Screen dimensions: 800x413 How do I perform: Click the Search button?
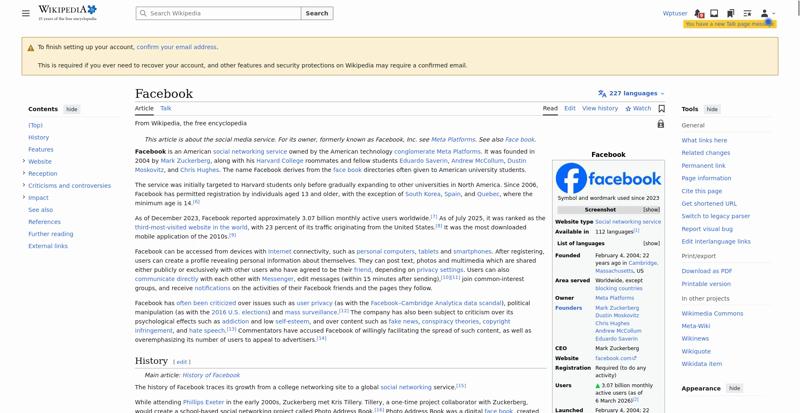pos(317,13)
